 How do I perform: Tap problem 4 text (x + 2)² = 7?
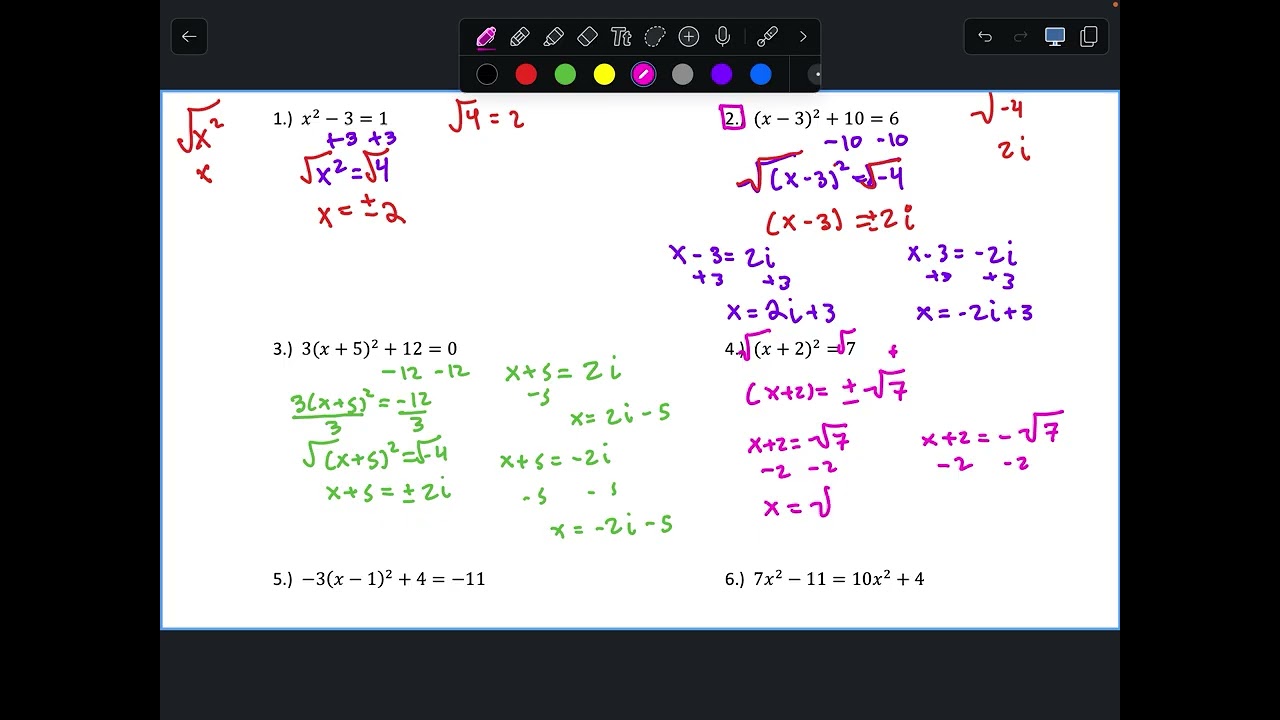pos(805,349)
